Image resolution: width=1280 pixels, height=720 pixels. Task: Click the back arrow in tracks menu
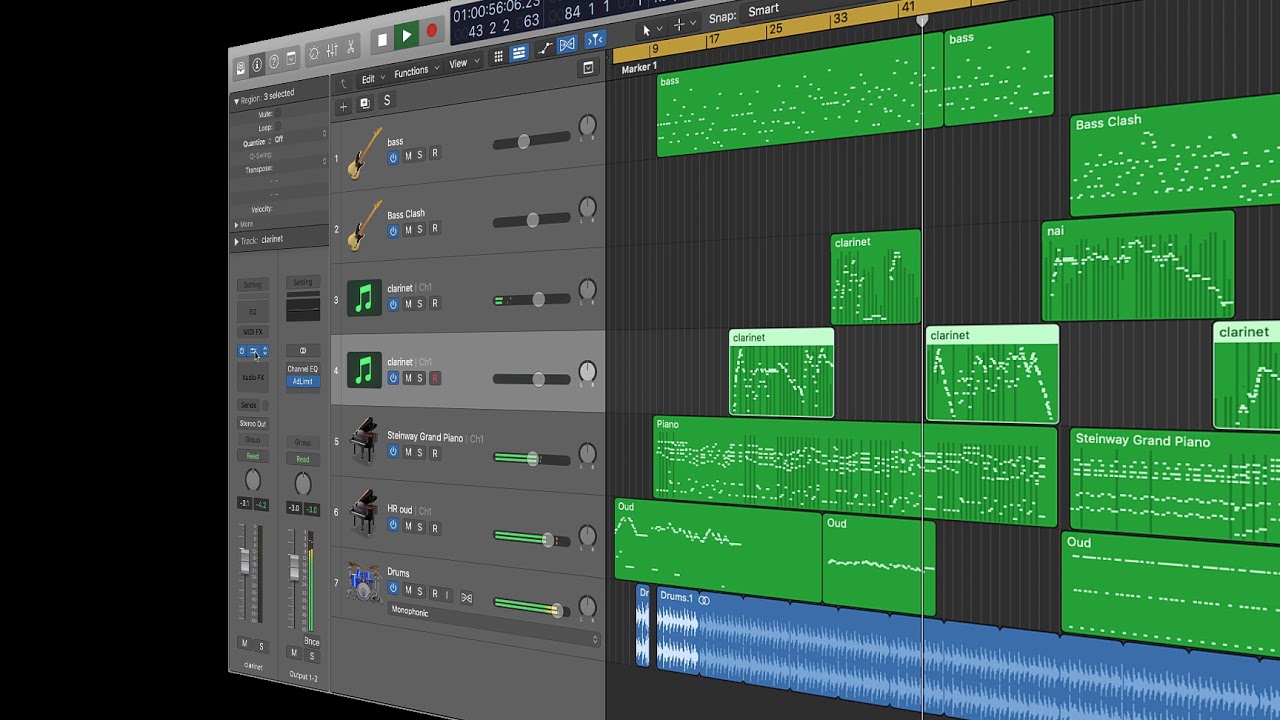(344, 84)
